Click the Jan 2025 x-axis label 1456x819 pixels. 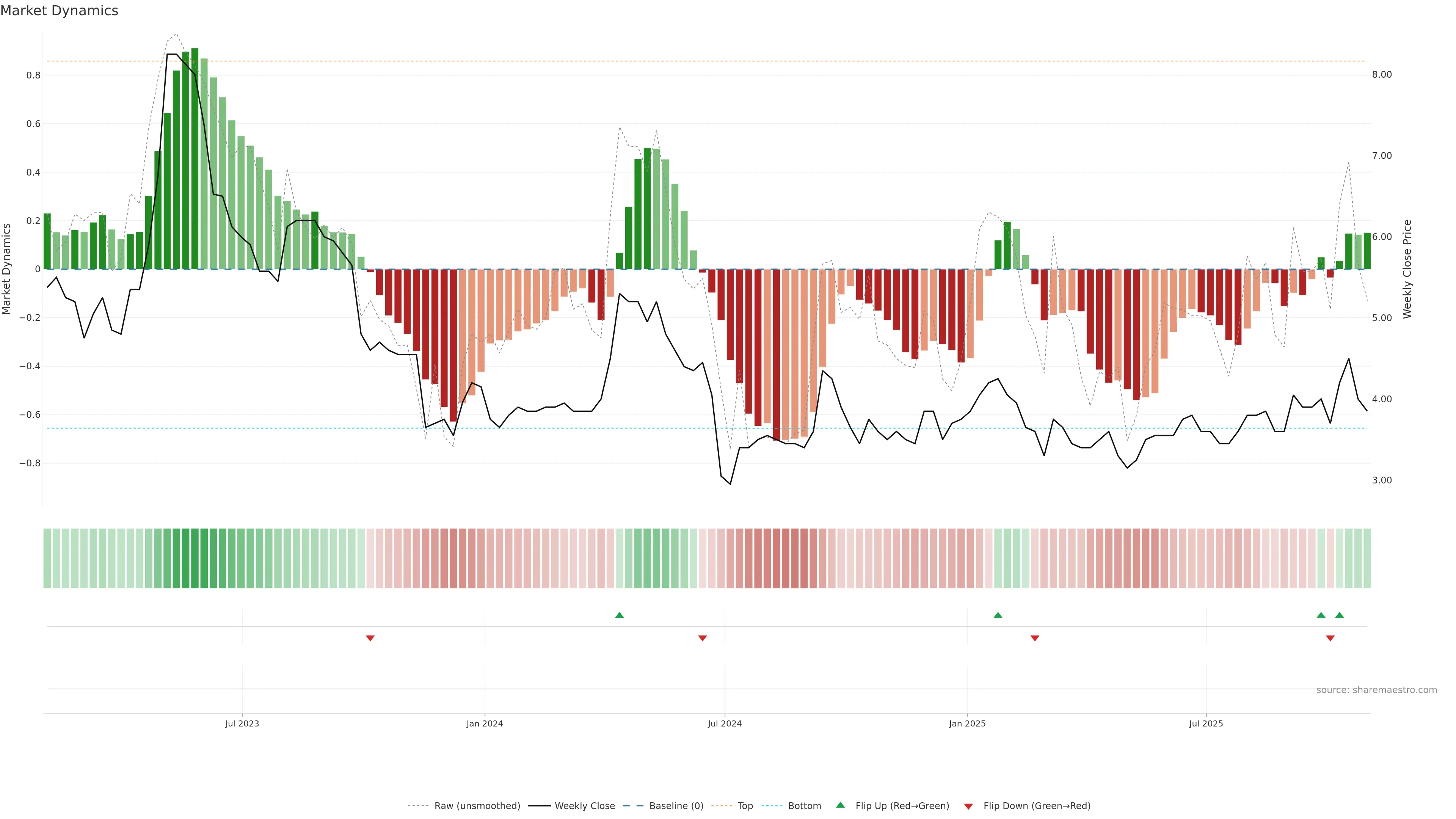pos(967,723)
